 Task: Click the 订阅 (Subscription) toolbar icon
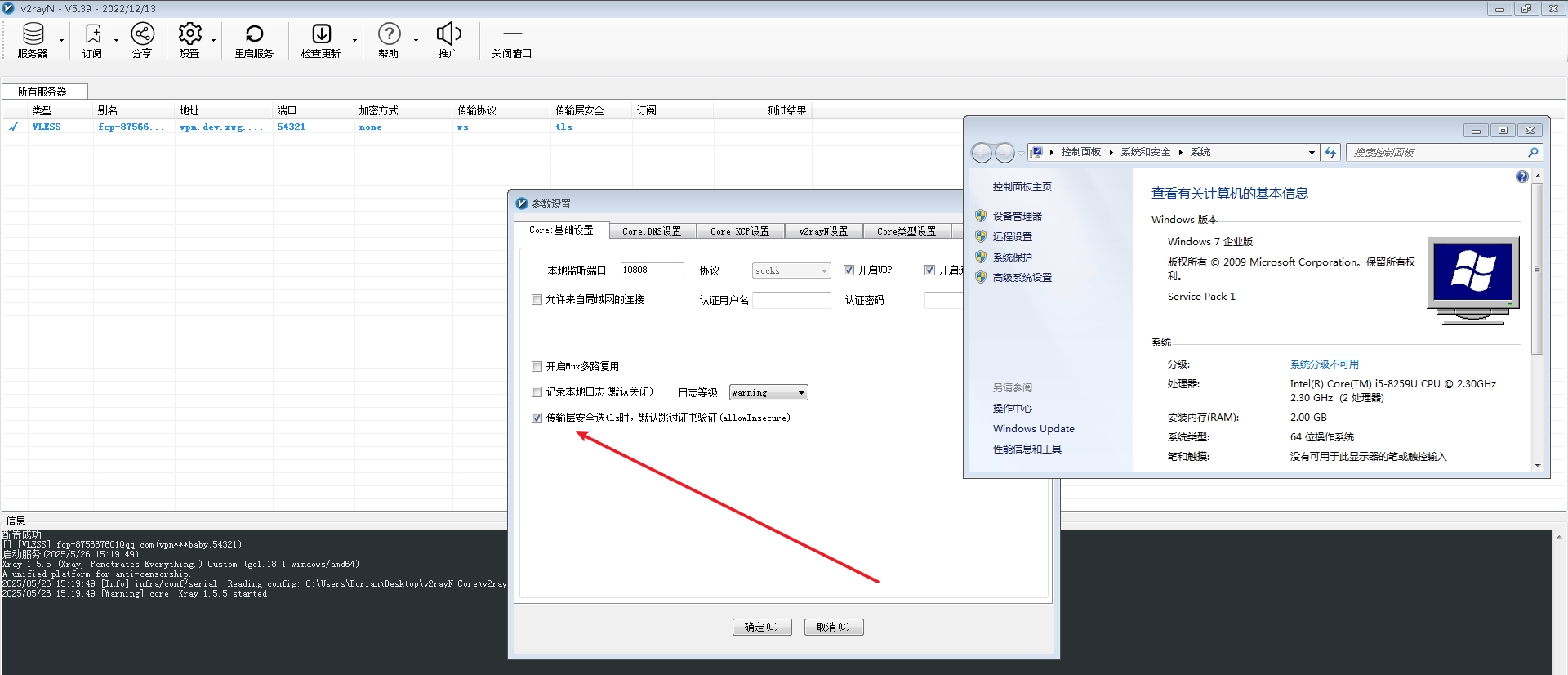(x=92, y=40)
